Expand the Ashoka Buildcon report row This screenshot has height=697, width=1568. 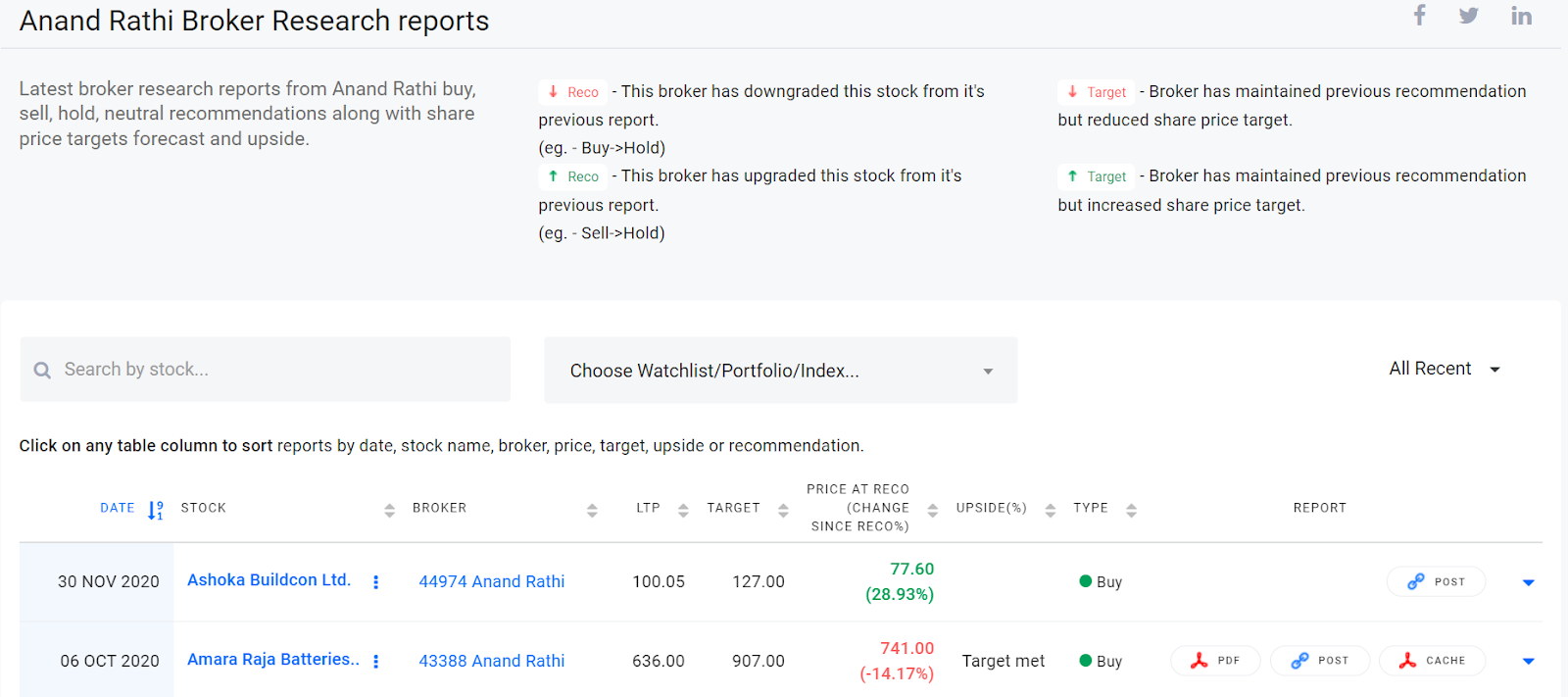[x=1528, y=582]
